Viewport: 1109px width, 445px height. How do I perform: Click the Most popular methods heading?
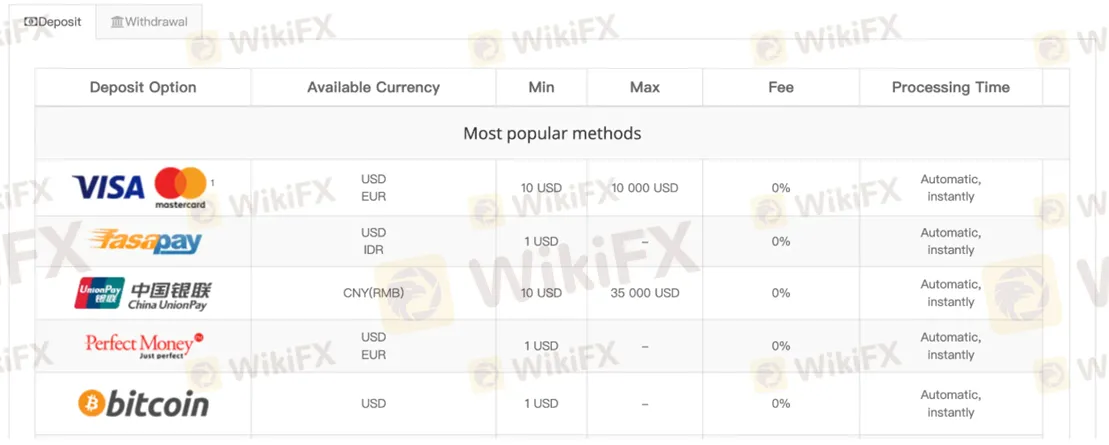click(x=552, y=133)
